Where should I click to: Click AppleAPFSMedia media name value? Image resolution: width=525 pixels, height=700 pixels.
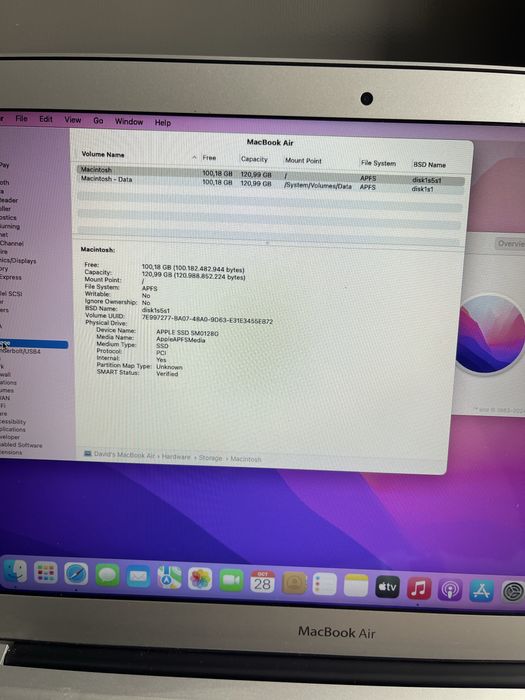click(181, 340)
